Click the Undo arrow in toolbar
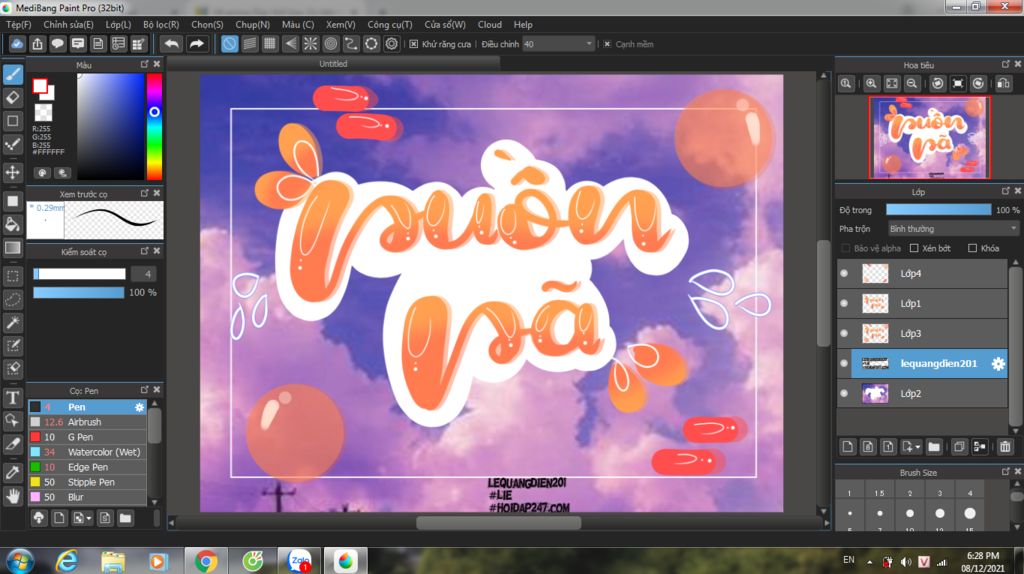 tap(172, 44)
